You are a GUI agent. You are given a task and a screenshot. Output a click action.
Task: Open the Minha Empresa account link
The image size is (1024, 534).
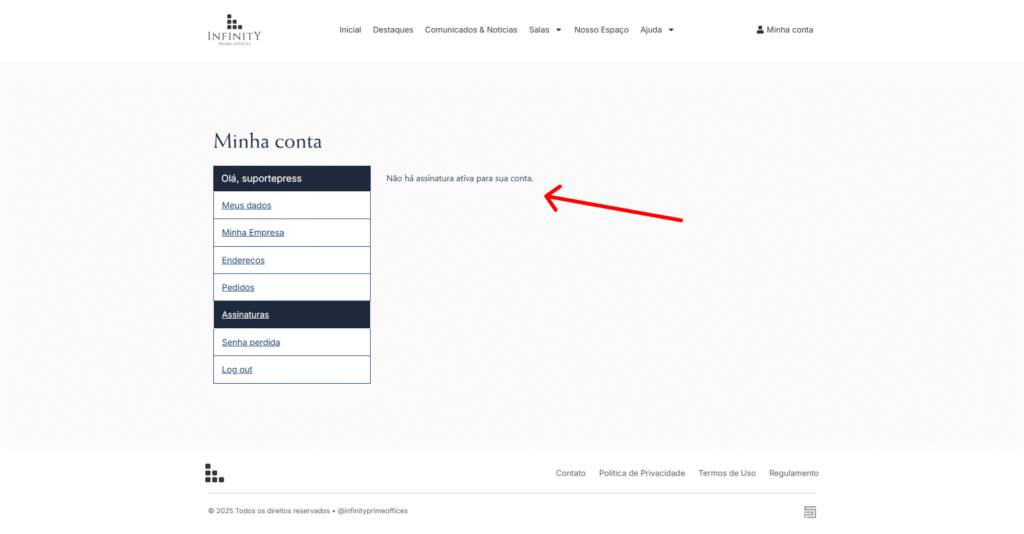tap(253, 232)
